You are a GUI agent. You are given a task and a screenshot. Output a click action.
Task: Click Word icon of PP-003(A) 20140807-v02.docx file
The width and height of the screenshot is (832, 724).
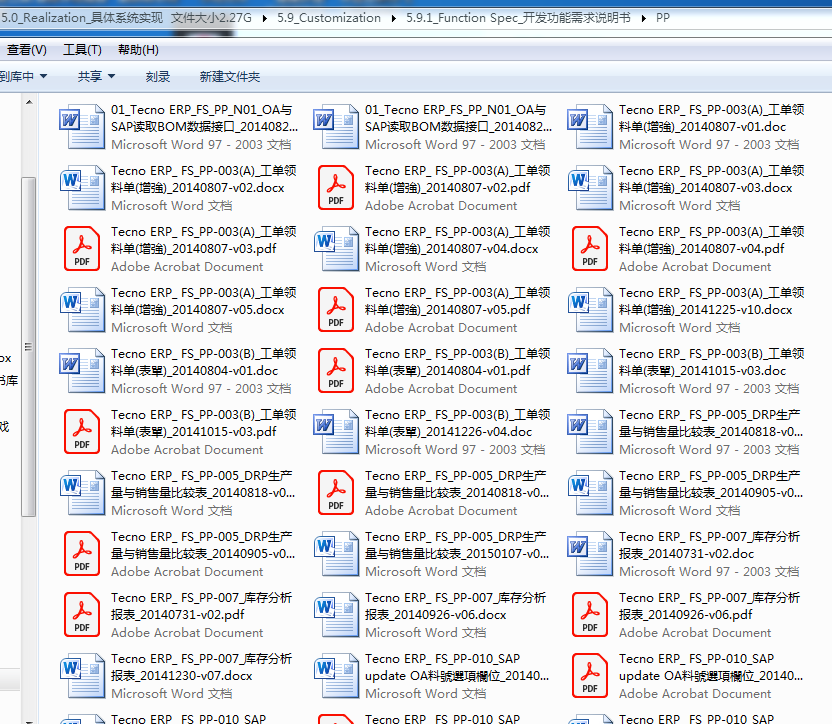tap(82, 187)
